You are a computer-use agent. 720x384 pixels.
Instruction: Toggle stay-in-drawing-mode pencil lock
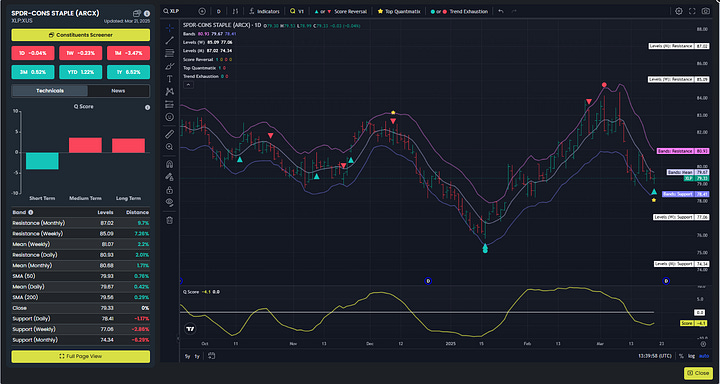tap(169, 177)
